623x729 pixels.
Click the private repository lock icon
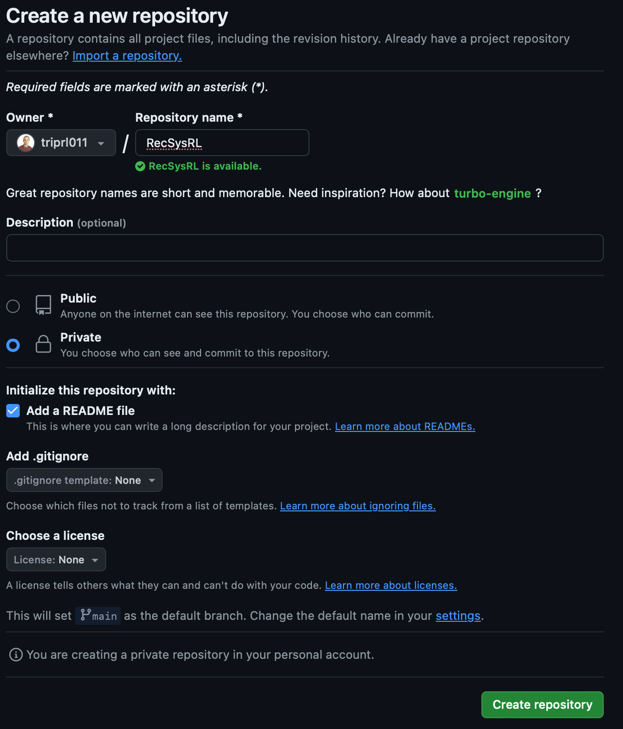point(43,344)
